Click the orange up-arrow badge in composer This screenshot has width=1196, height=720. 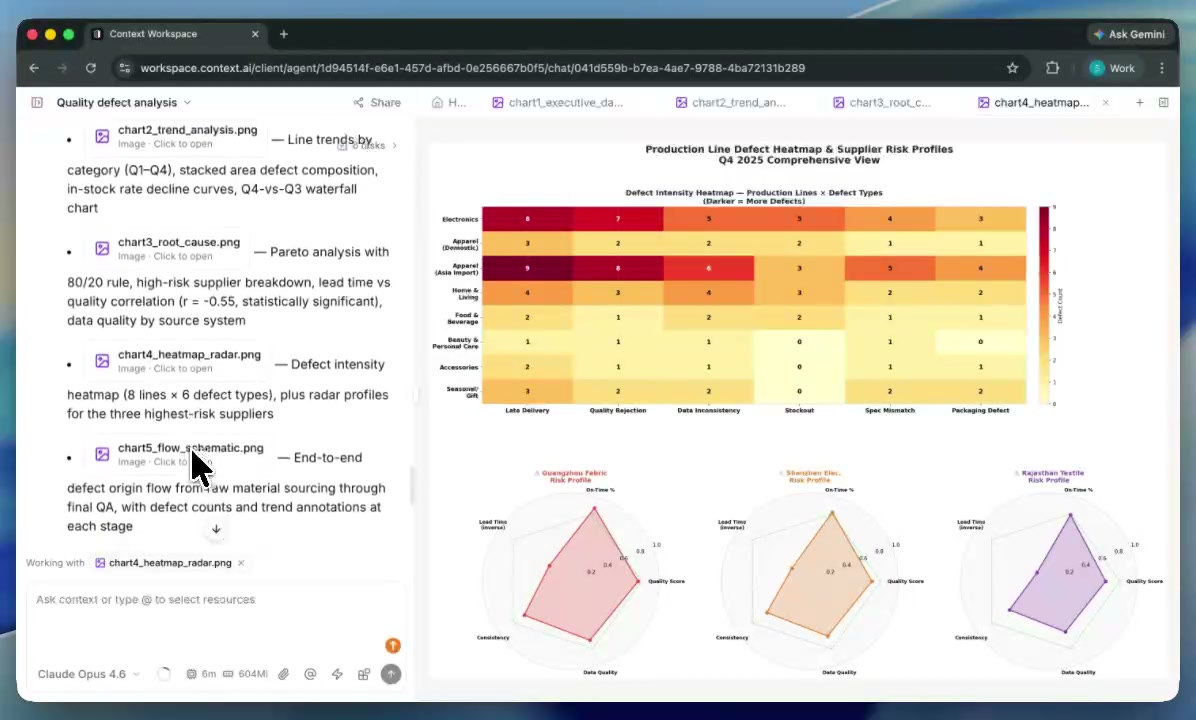(x=393, y=646)
